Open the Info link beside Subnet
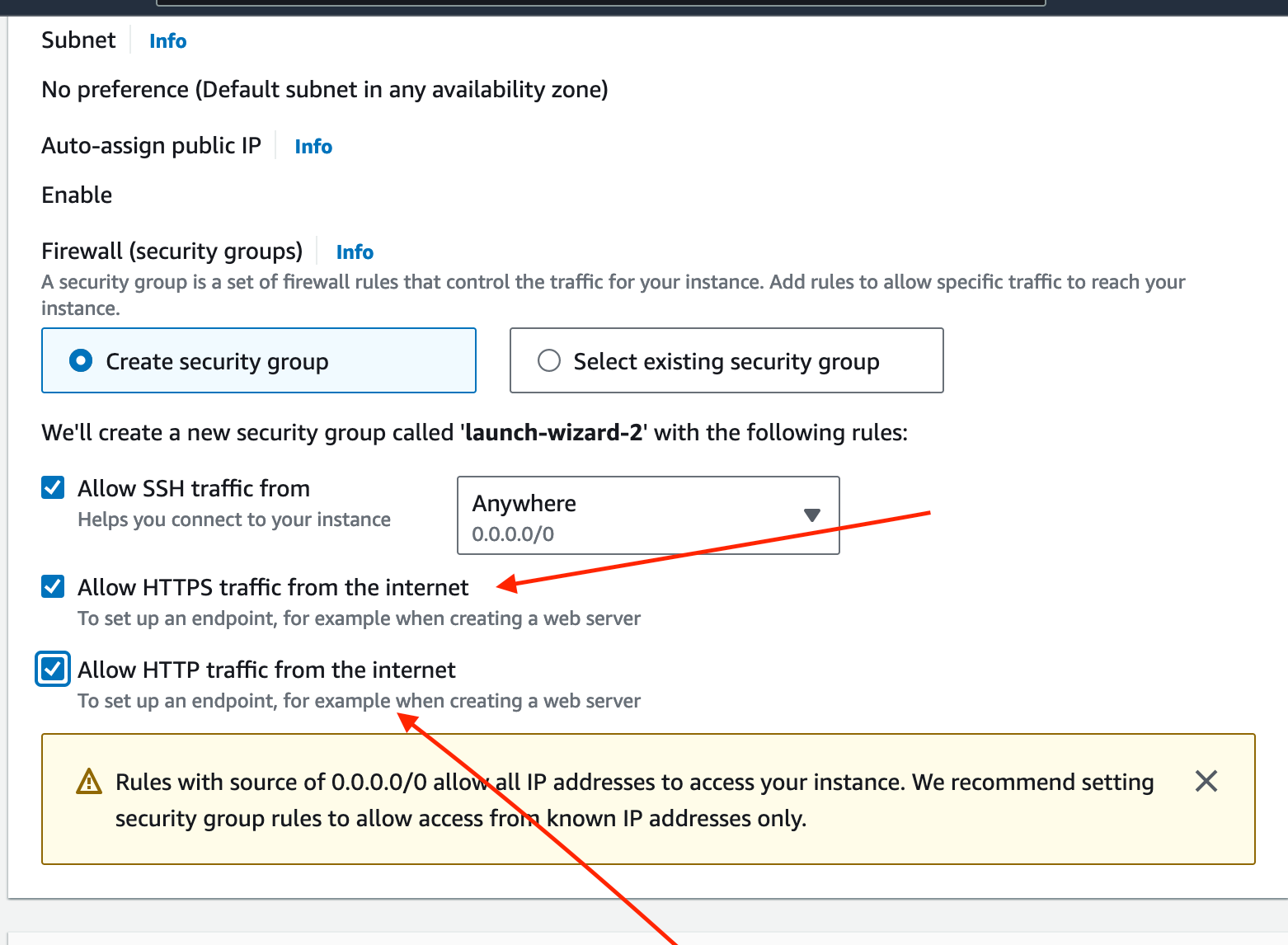Screen dimensions: 1288x945 tap(167, 41)
